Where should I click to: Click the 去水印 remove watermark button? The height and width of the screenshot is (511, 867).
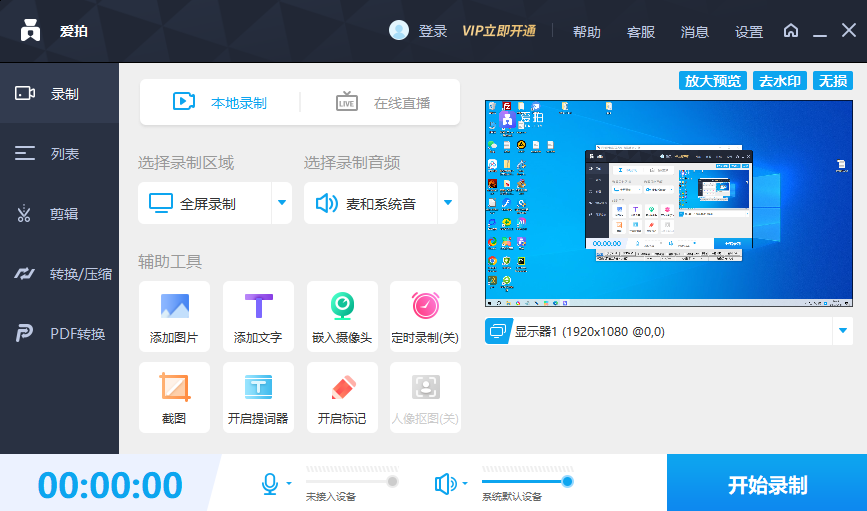780,81
